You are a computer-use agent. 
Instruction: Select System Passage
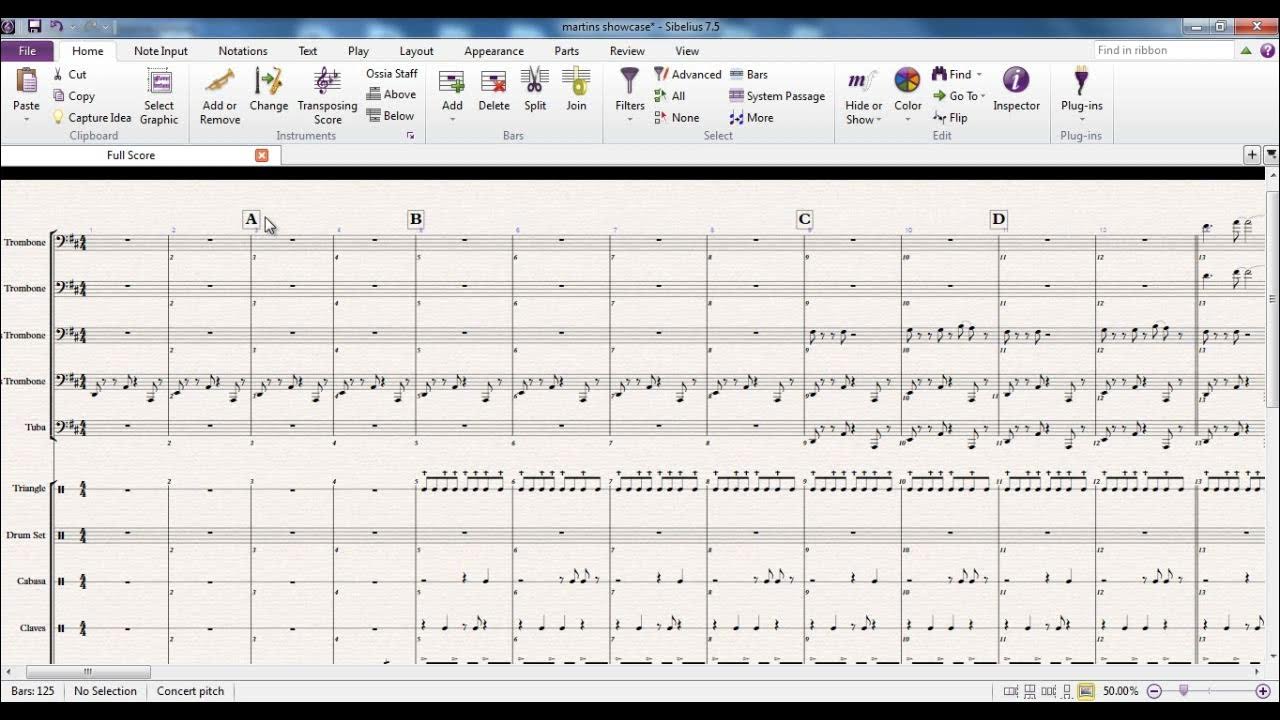(x=777, y=96)
